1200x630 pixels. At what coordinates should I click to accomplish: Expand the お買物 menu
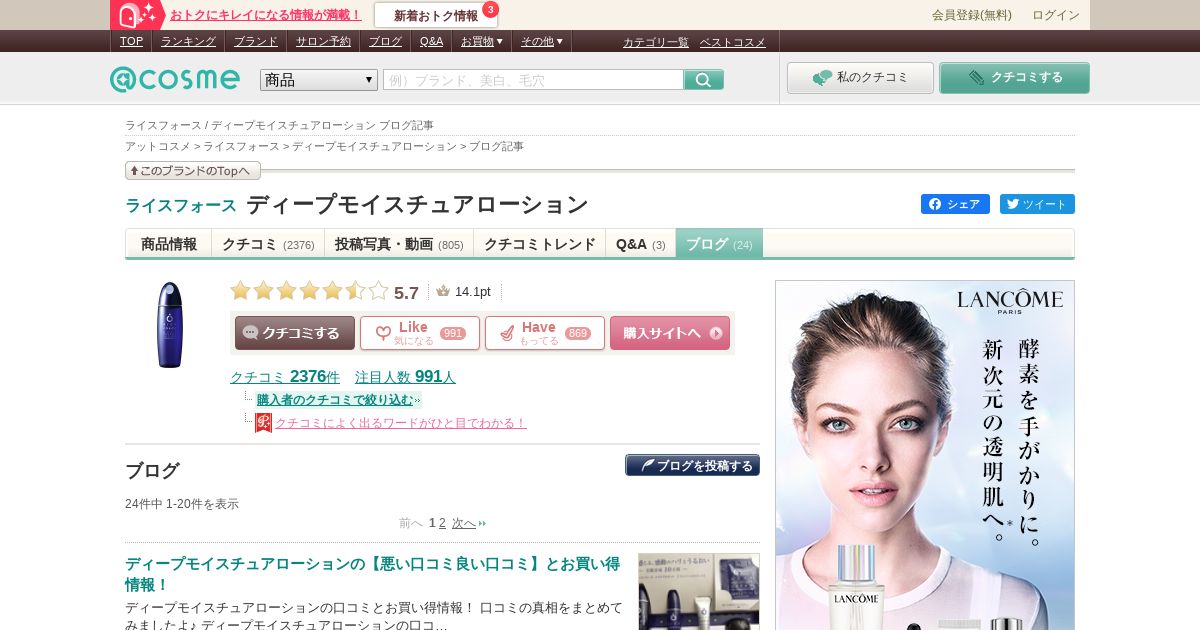coord(481,41)
